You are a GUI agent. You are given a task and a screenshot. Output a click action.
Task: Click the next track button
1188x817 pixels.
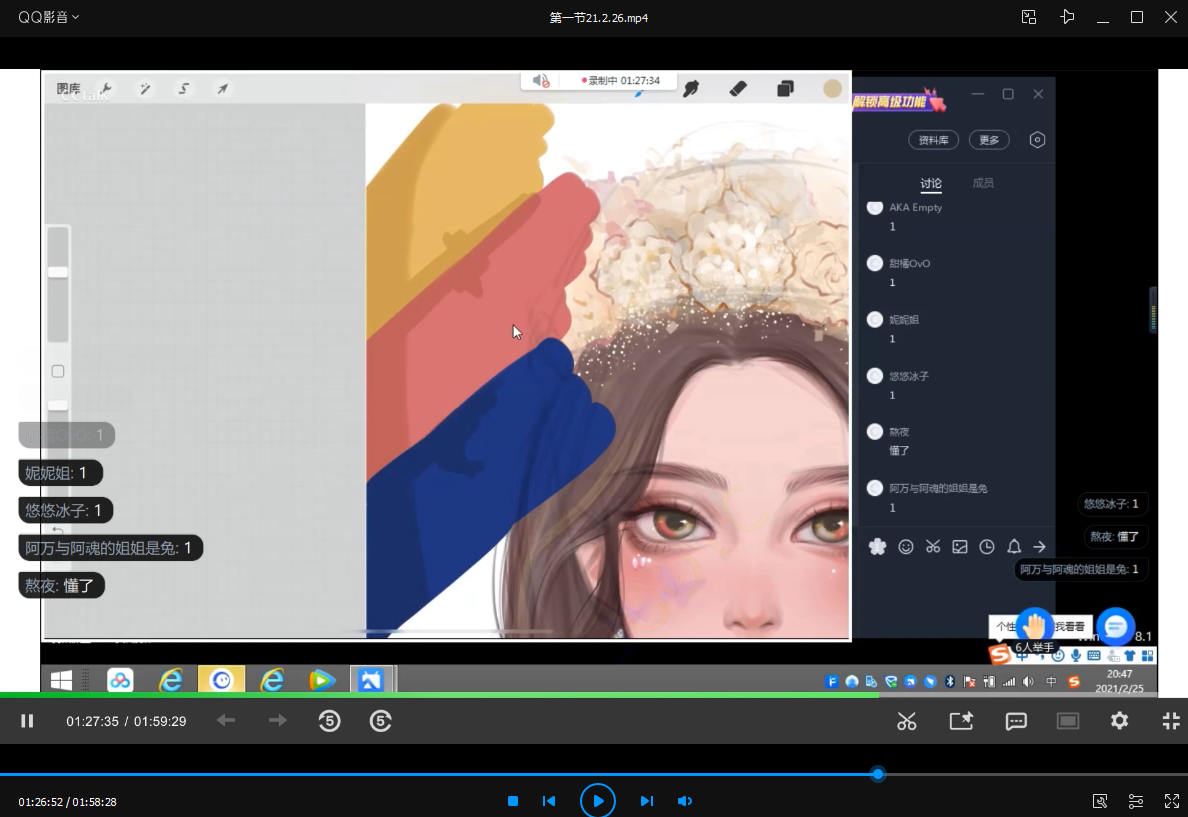coord(646,801)
